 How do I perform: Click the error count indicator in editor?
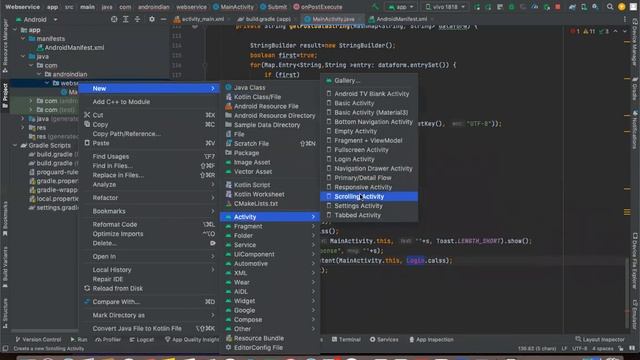(575, 31)
